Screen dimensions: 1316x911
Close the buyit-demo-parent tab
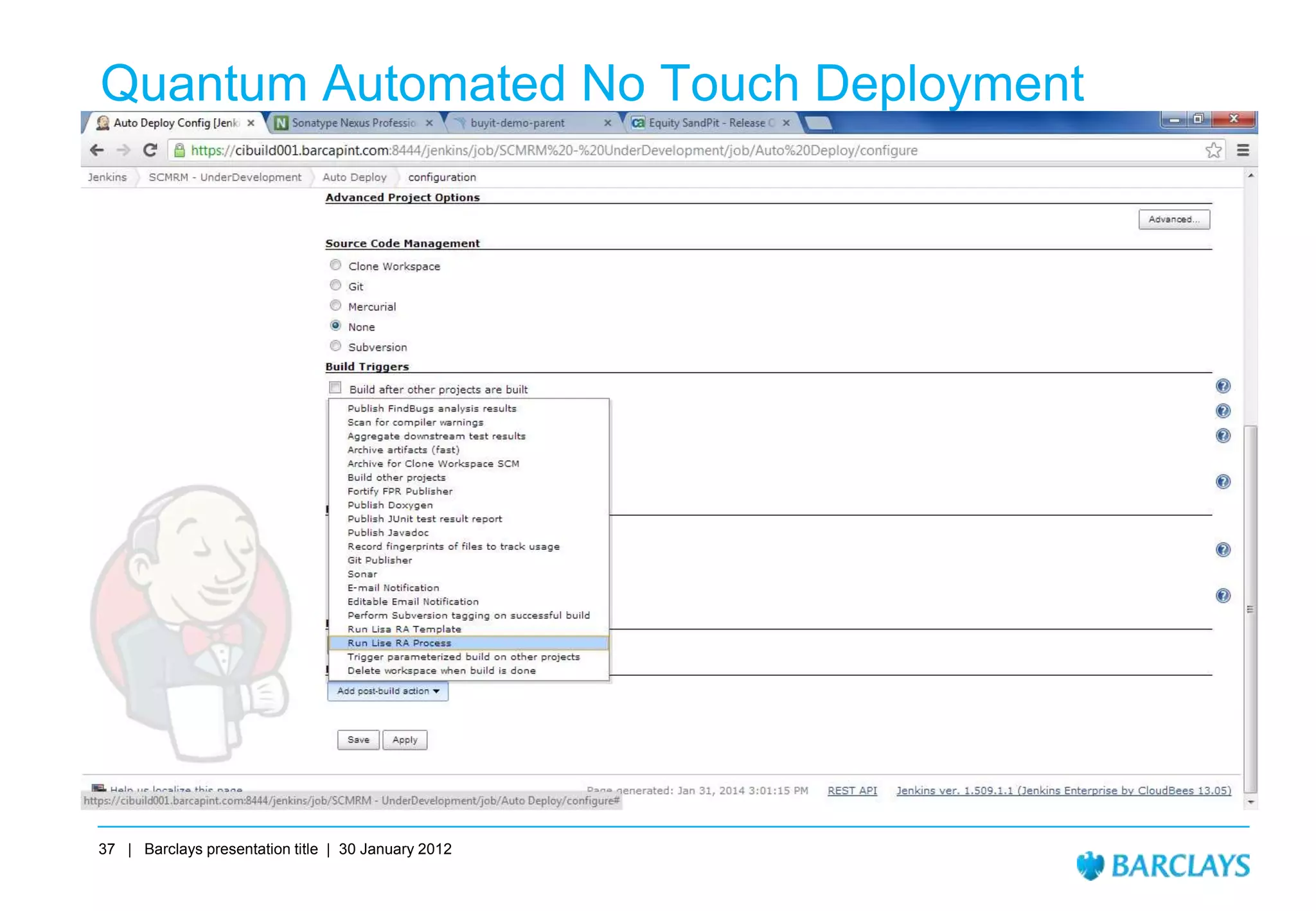click(607, 123)
